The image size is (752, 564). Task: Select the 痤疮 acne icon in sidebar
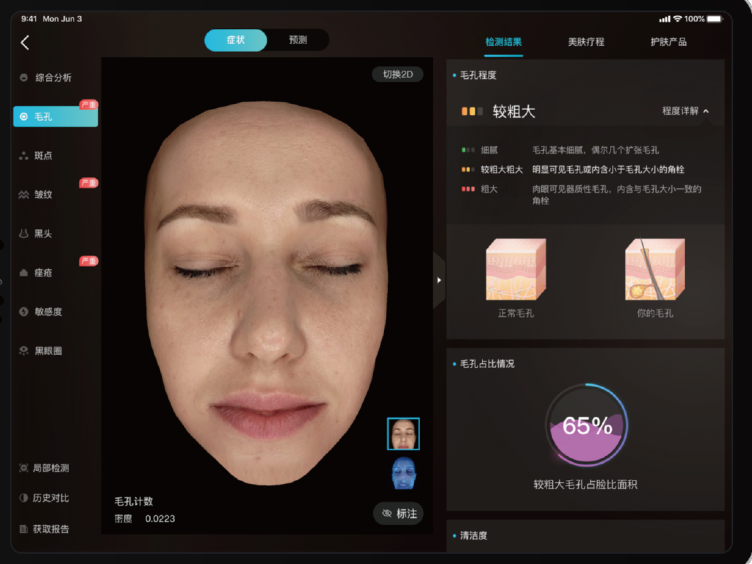tap(24, 273)
